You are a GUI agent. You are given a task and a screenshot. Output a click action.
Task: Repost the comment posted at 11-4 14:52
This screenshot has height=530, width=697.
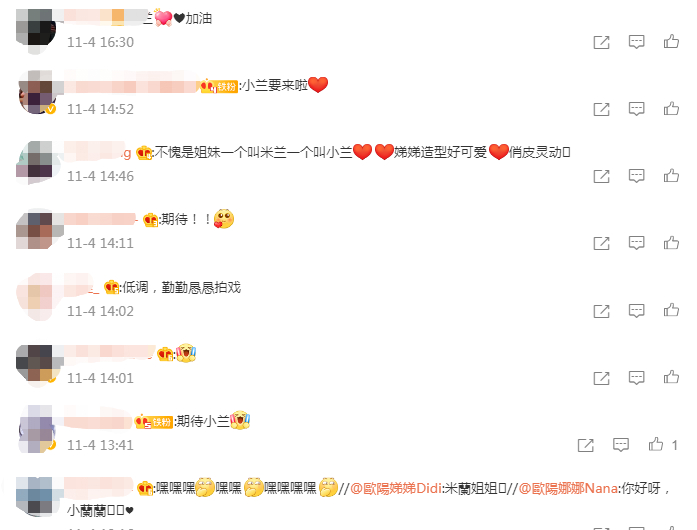click(601, 109)
